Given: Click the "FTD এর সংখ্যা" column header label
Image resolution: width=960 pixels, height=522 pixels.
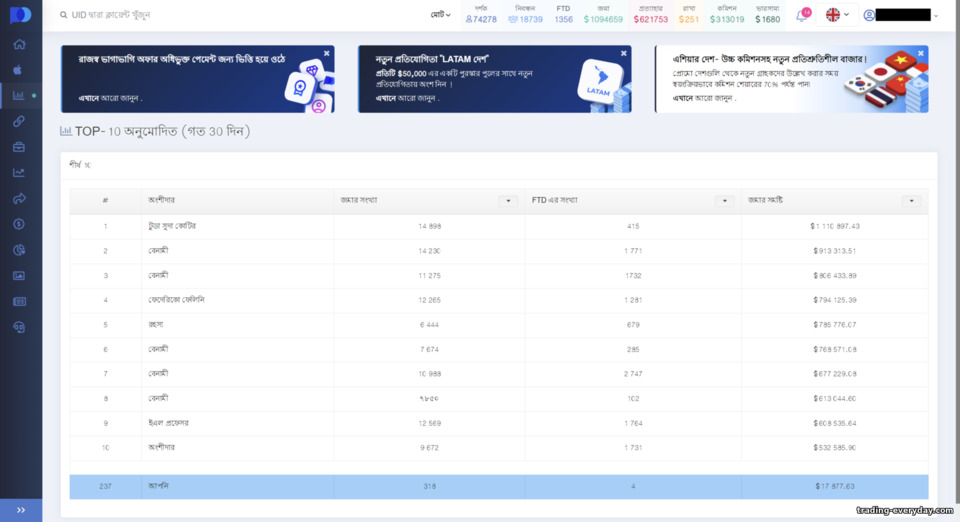Looking at the screenshot, I should [x=554, y=200].
